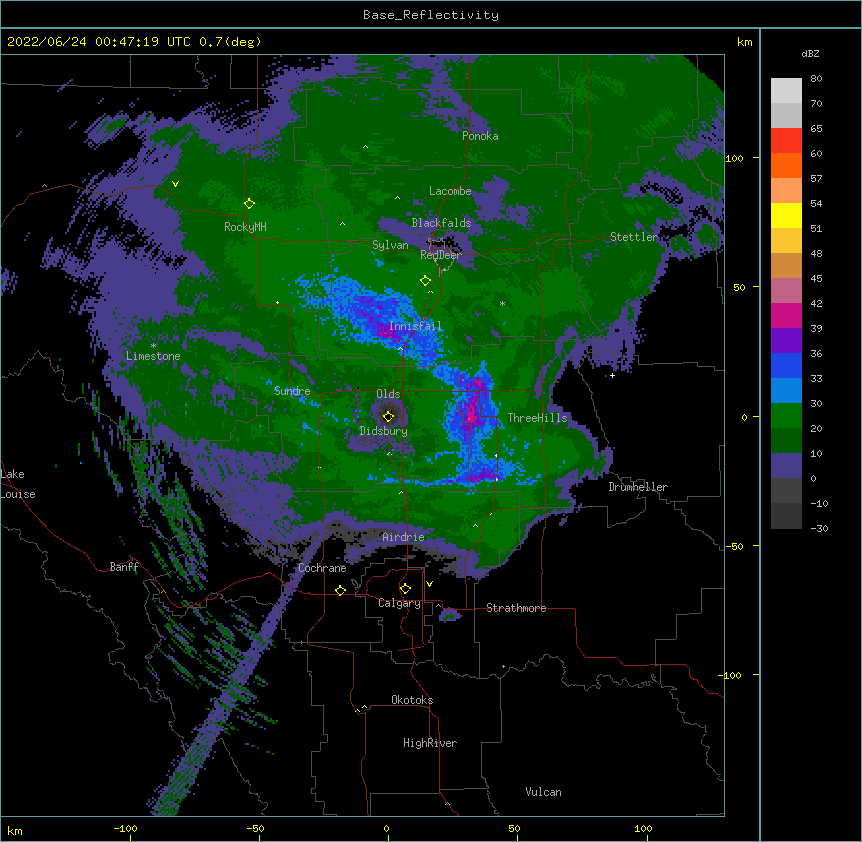862x842 pixels.
Task: Click the Olds city label
Action: click(388, 394)
